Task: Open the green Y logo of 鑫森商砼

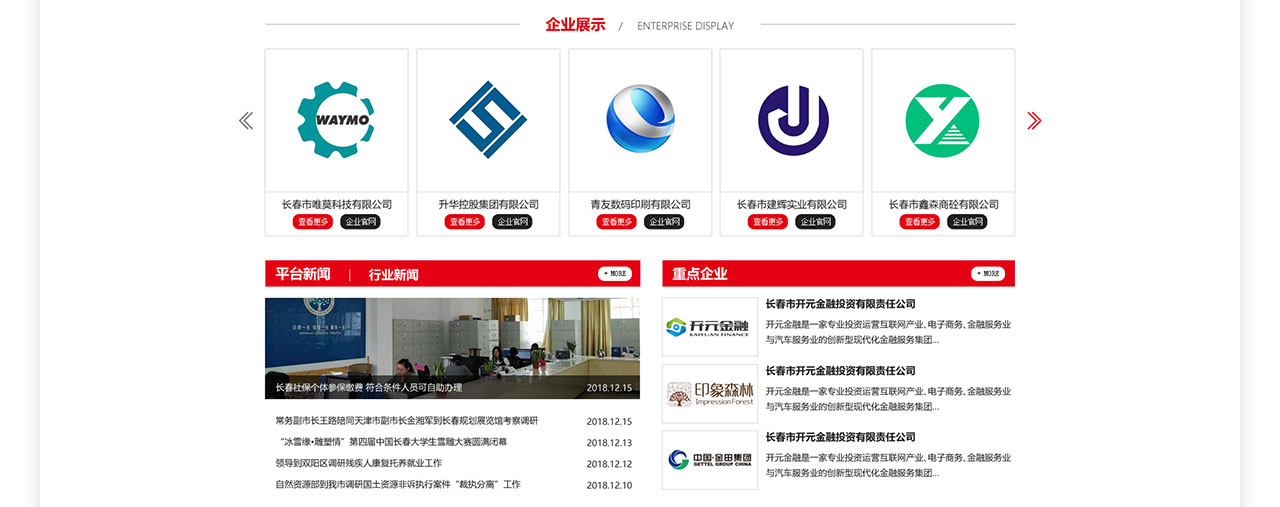Action: tap(942, 120)
